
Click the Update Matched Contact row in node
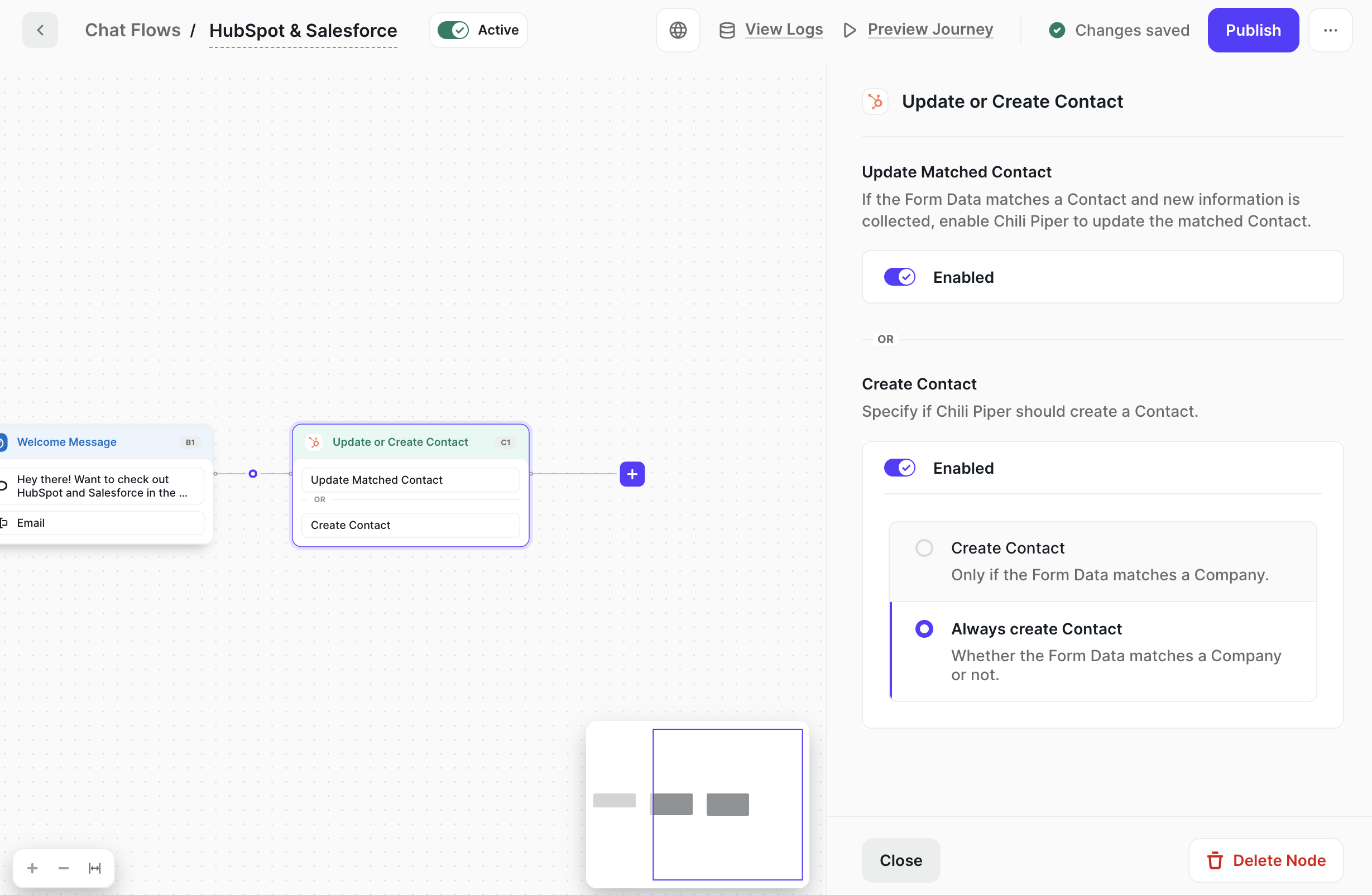click(410, 479)
